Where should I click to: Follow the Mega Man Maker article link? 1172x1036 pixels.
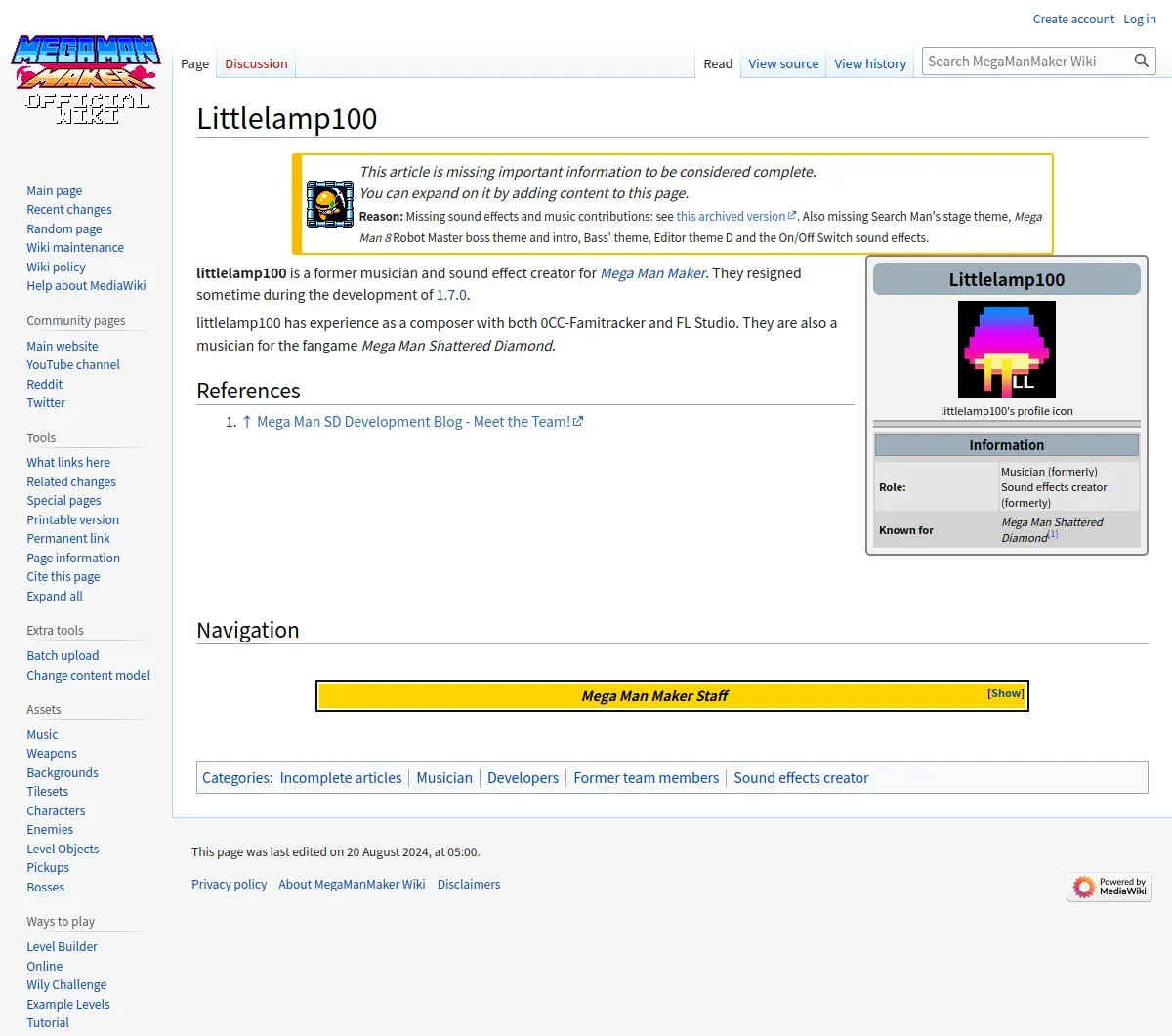click(652, 273)
